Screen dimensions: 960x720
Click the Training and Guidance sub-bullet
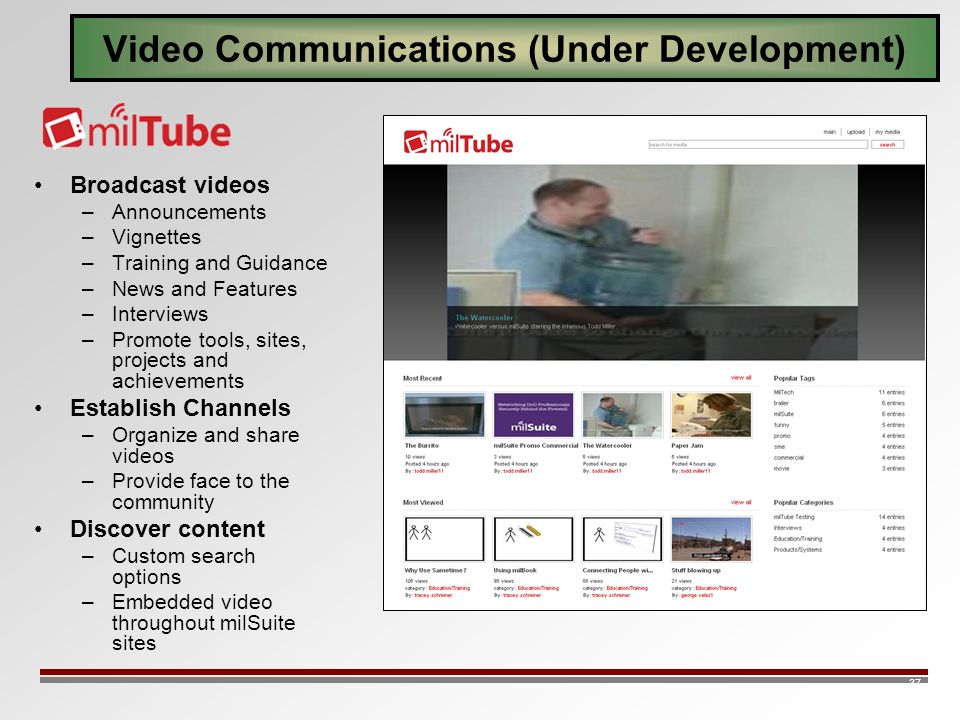click(x=219, y=263)
